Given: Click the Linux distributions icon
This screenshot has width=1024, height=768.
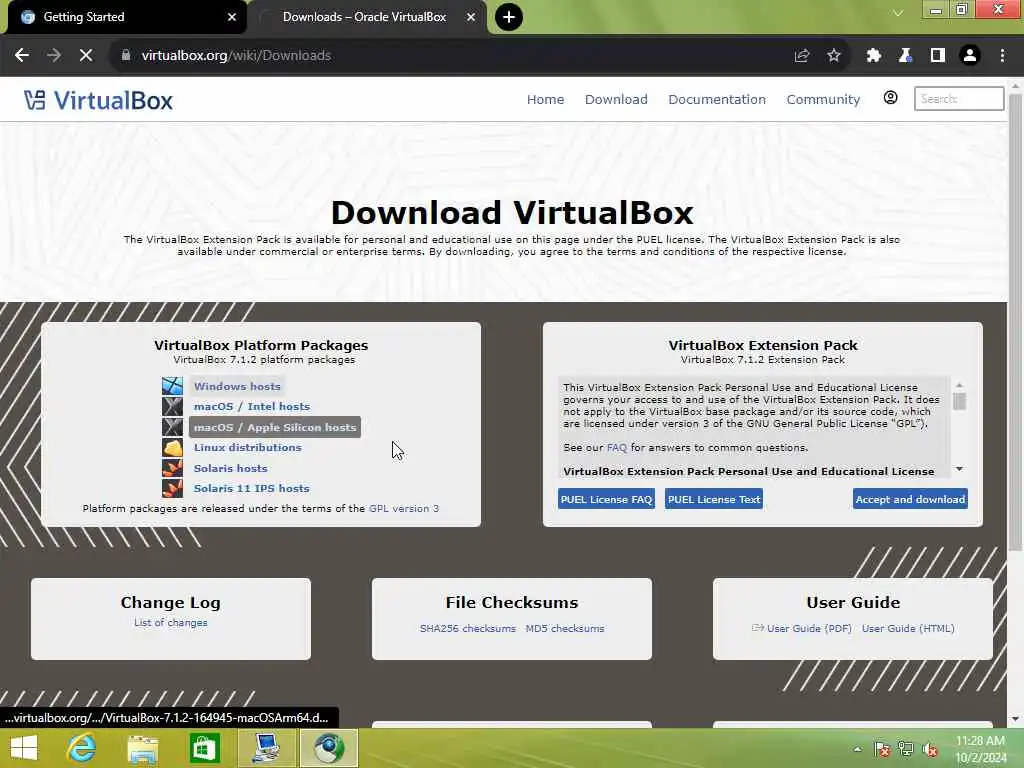Looking at the screenshot, I should pos(172,447).
